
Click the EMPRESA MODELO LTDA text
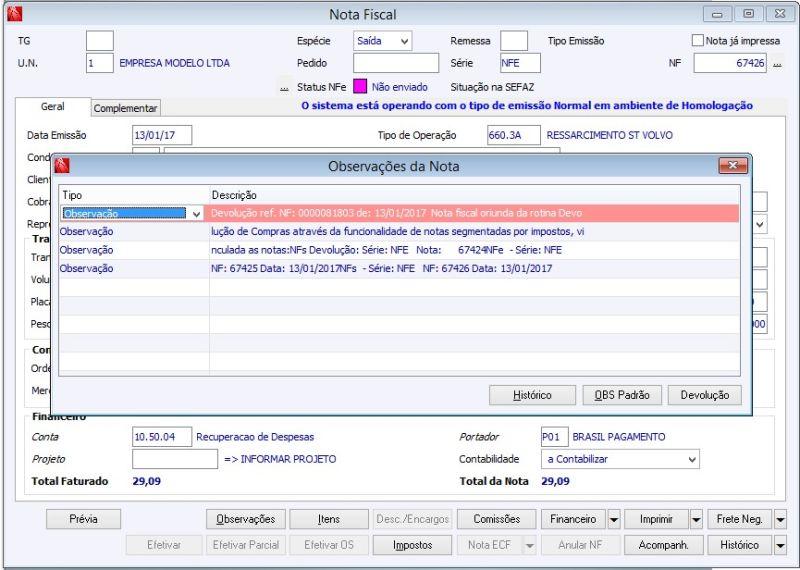tap(174, 63)
